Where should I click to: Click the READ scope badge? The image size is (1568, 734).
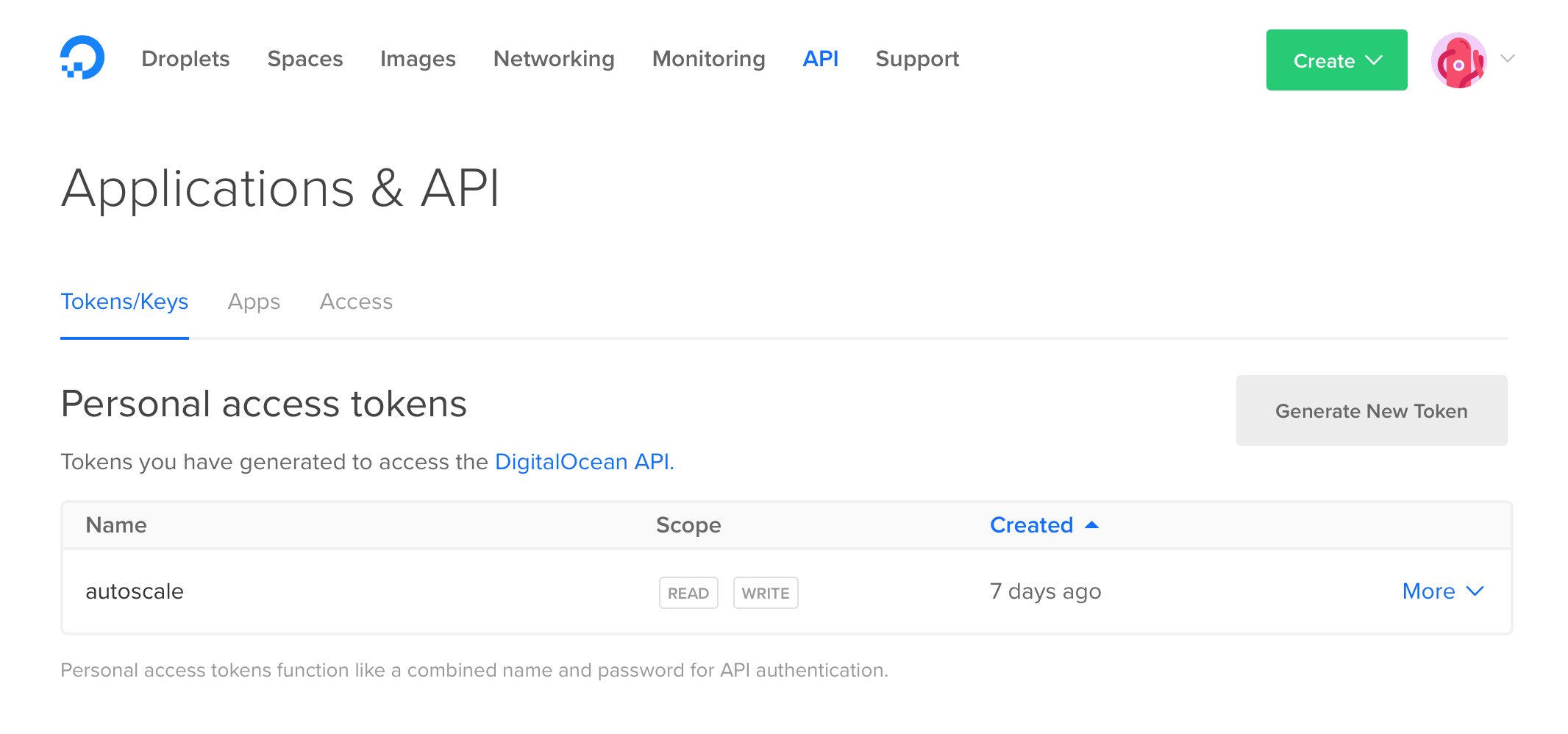(x=688, y=593)
